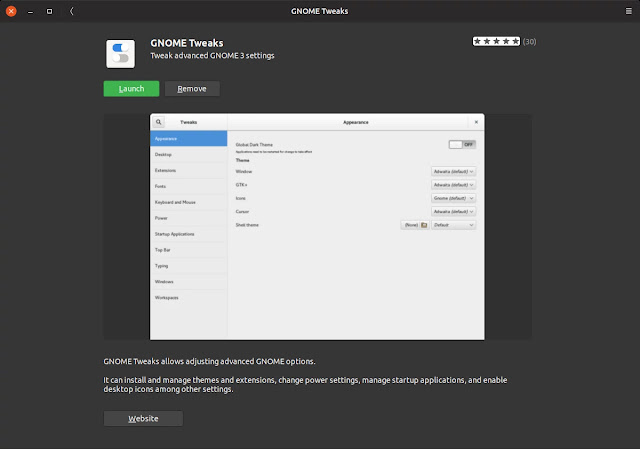Open the Tweaks Appearance screenshot preview
The image size is (640, 449).
coord(317,227)
